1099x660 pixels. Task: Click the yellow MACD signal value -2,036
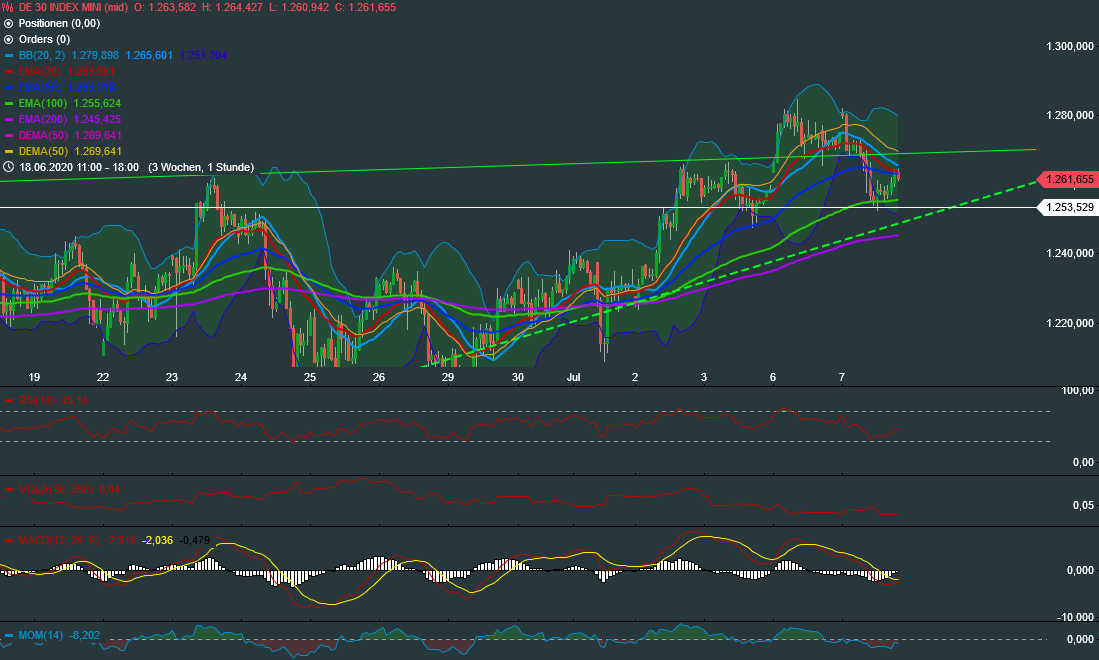158,540
